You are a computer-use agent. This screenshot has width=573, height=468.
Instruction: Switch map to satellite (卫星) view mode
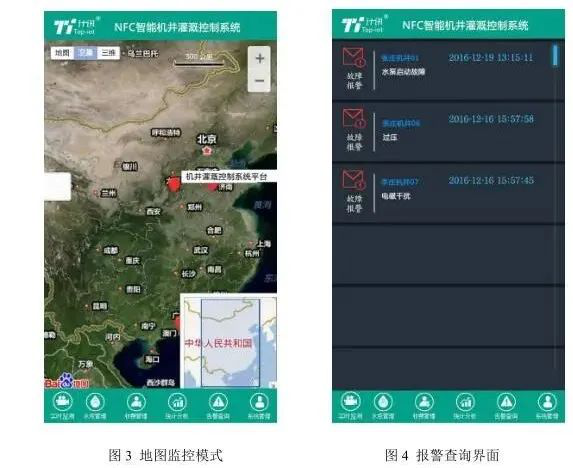point(86,53)
